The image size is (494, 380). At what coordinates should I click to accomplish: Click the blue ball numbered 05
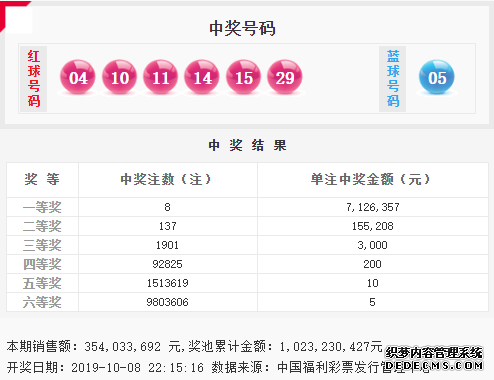437,77
